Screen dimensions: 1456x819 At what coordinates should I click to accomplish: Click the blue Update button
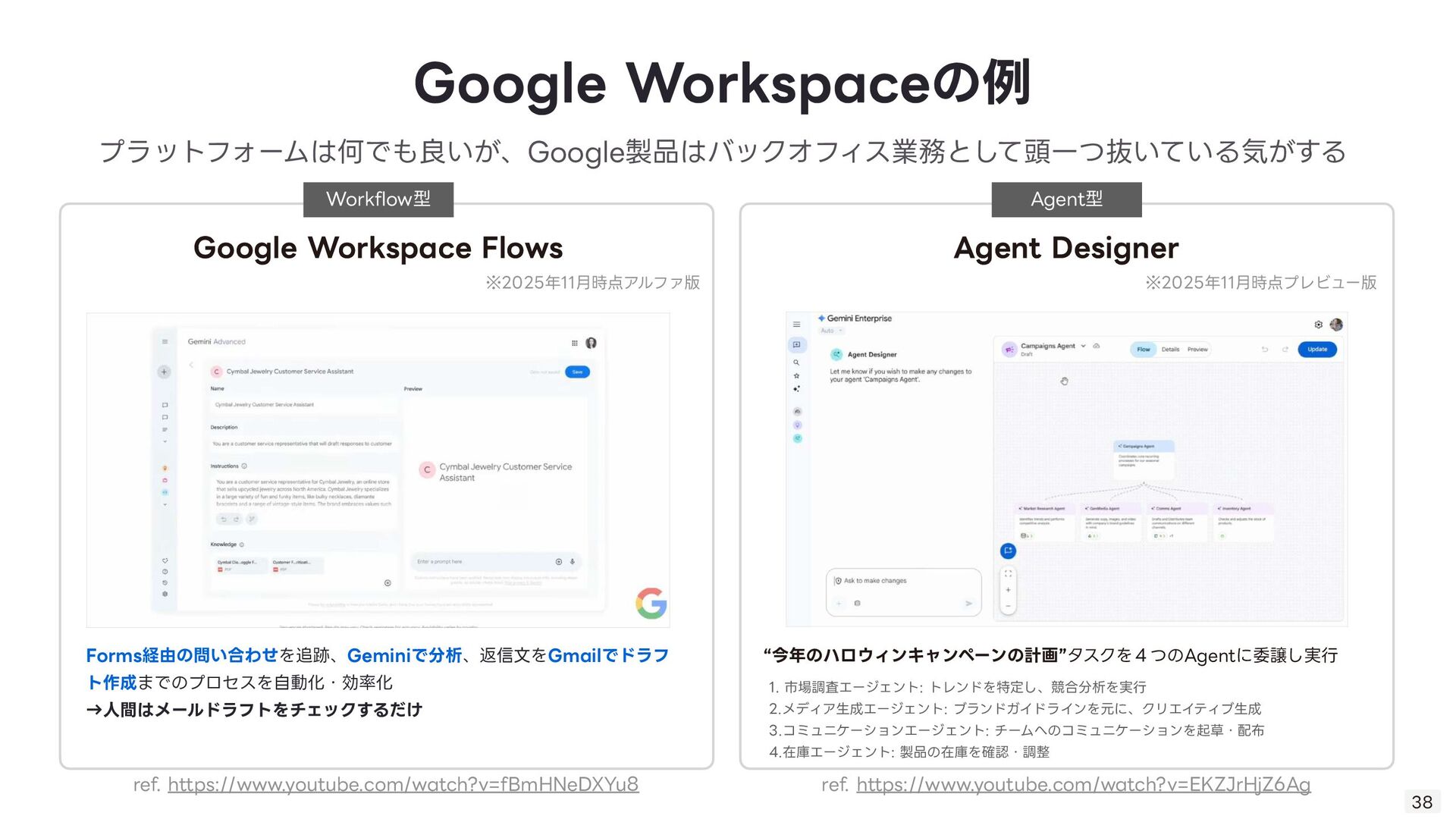[x=1317, y=350]
